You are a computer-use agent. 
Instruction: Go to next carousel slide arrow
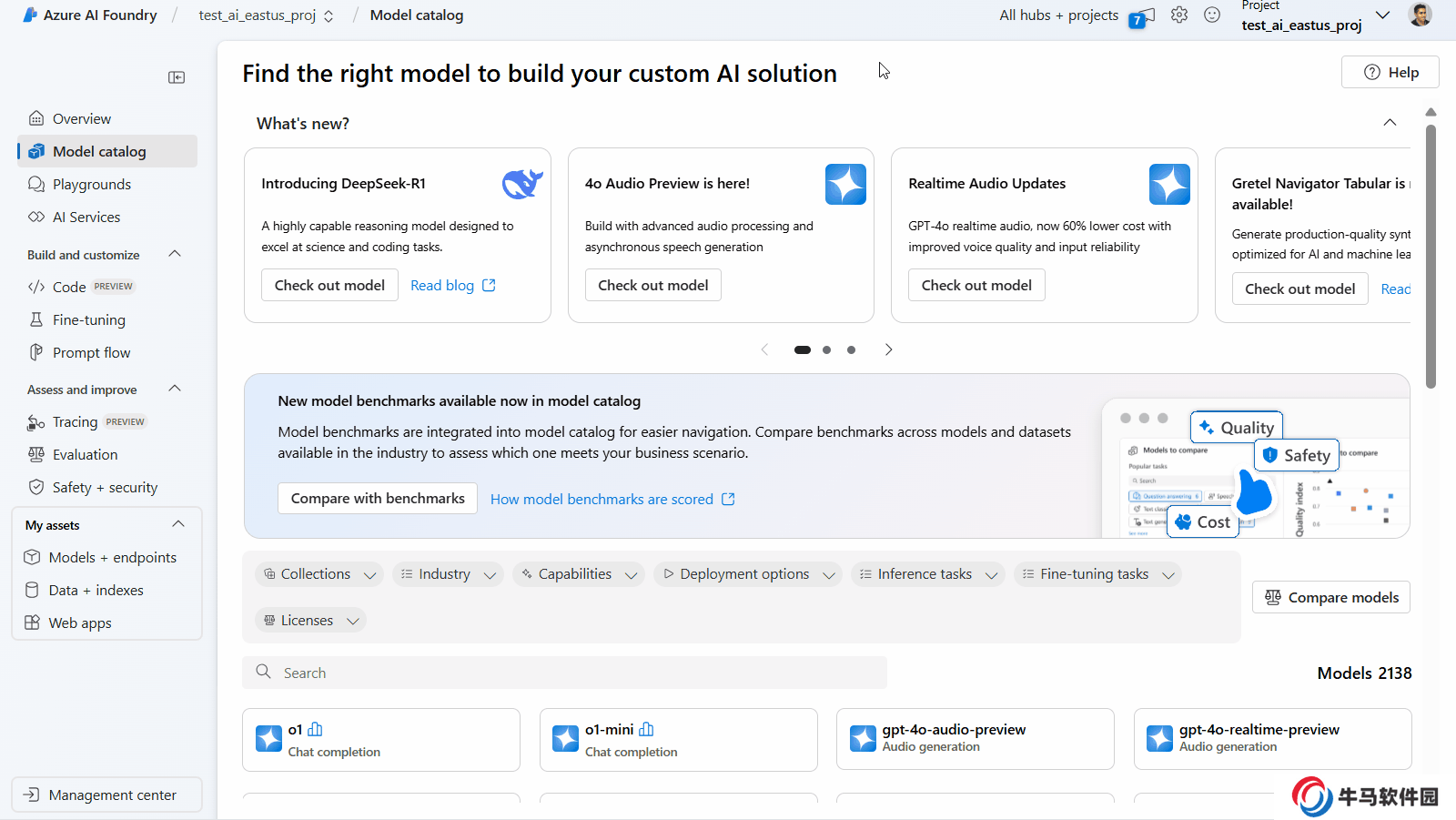(x=888, y=349)
